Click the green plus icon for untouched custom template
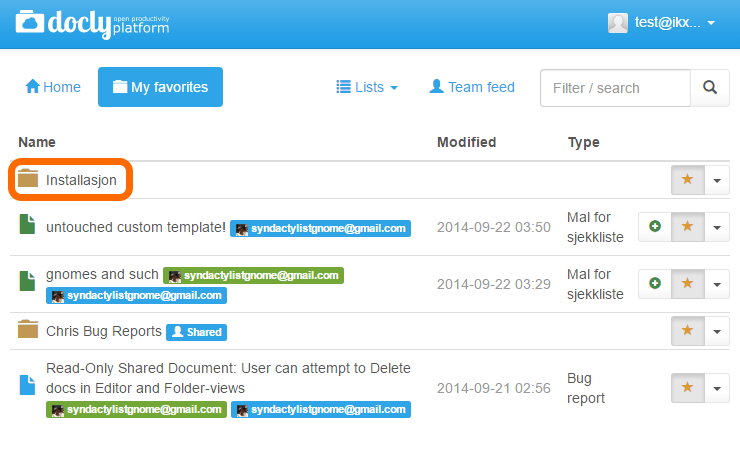The width and height of the screenshot is (740, 457). pos(655,227)
